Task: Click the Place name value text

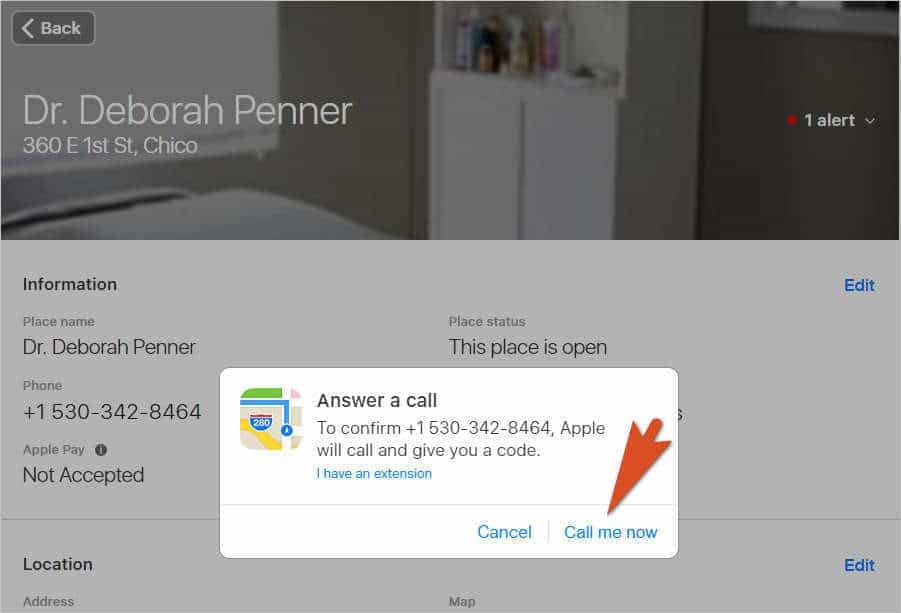Action: (x=109, y=347)
